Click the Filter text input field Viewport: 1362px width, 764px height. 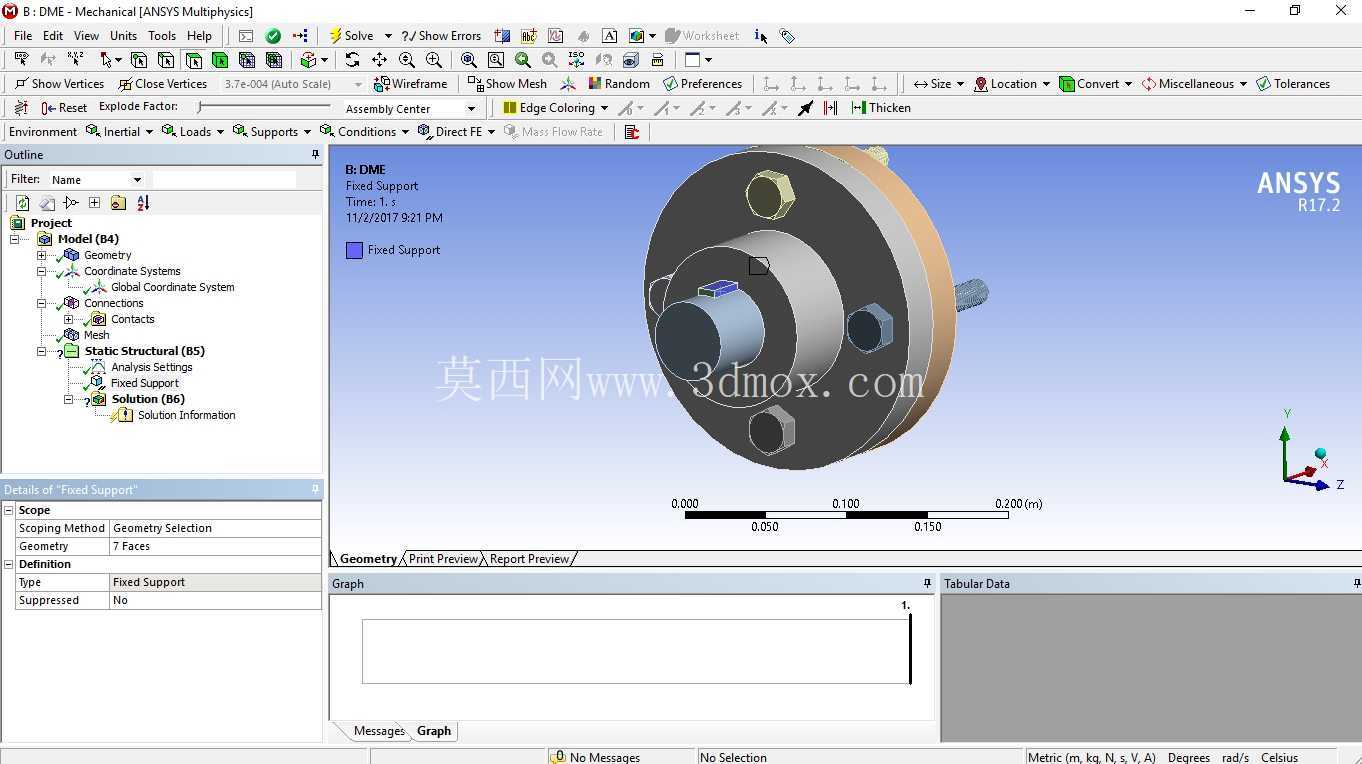(224, 180)
